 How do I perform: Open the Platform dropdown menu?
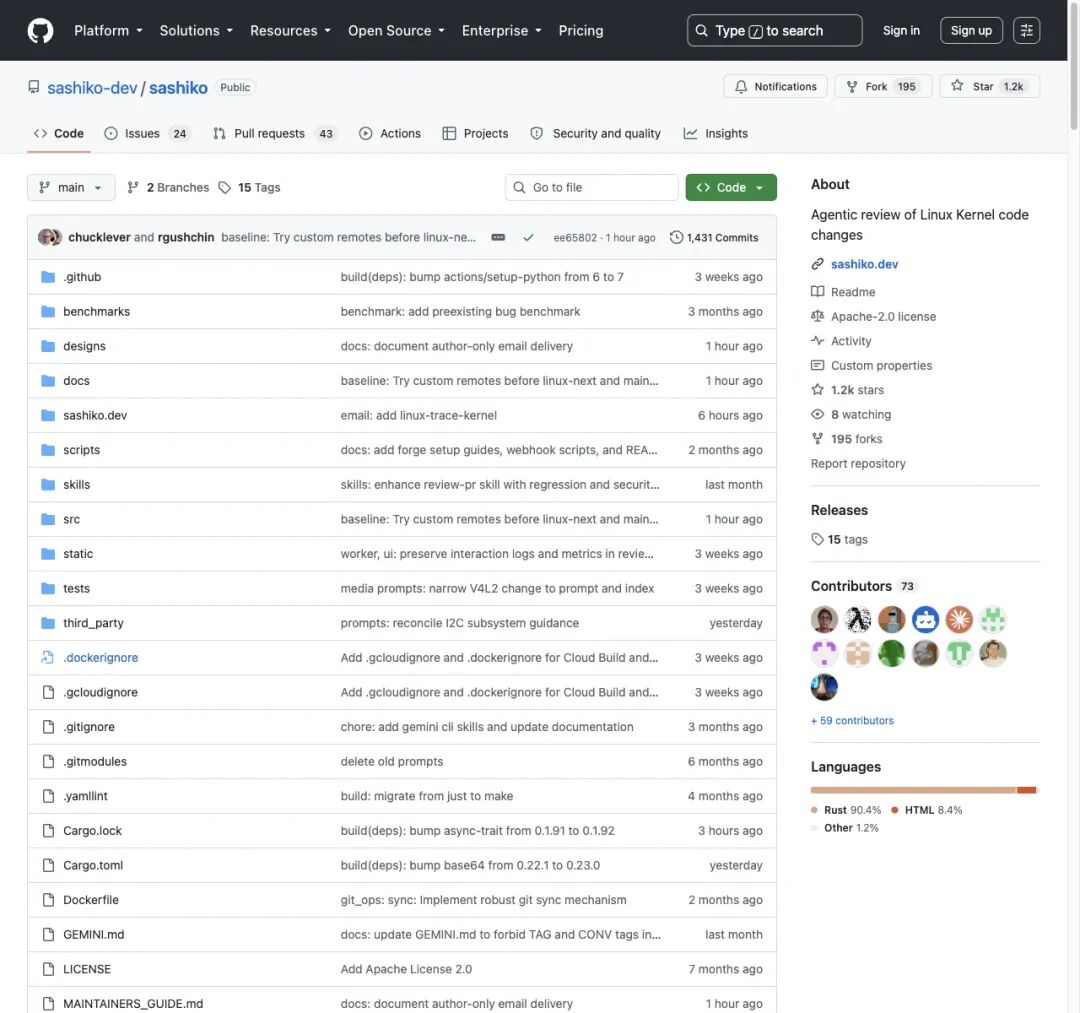click(108, 30)
